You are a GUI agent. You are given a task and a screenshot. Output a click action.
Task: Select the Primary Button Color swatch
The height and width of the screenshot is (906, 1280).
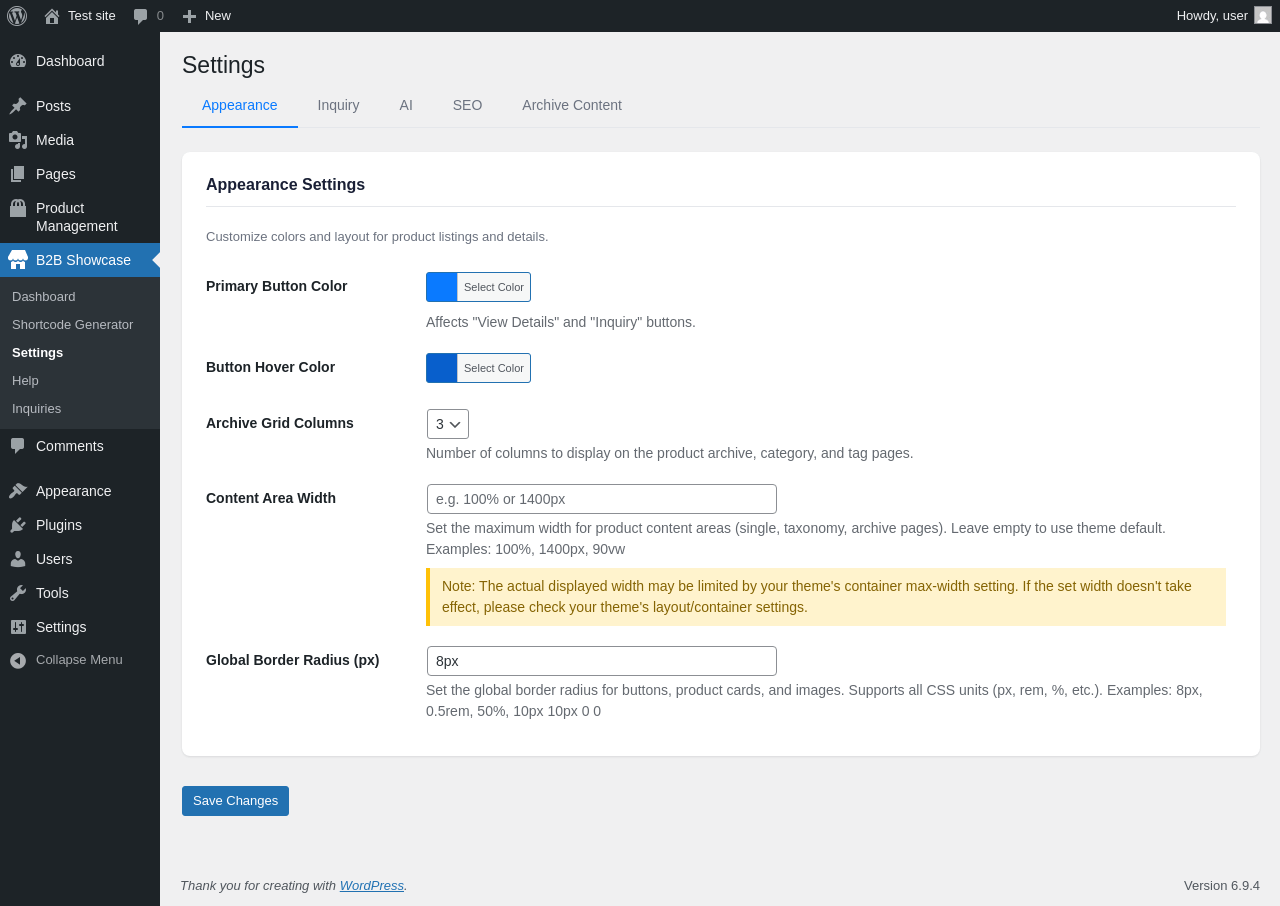(x=442, y=287)
